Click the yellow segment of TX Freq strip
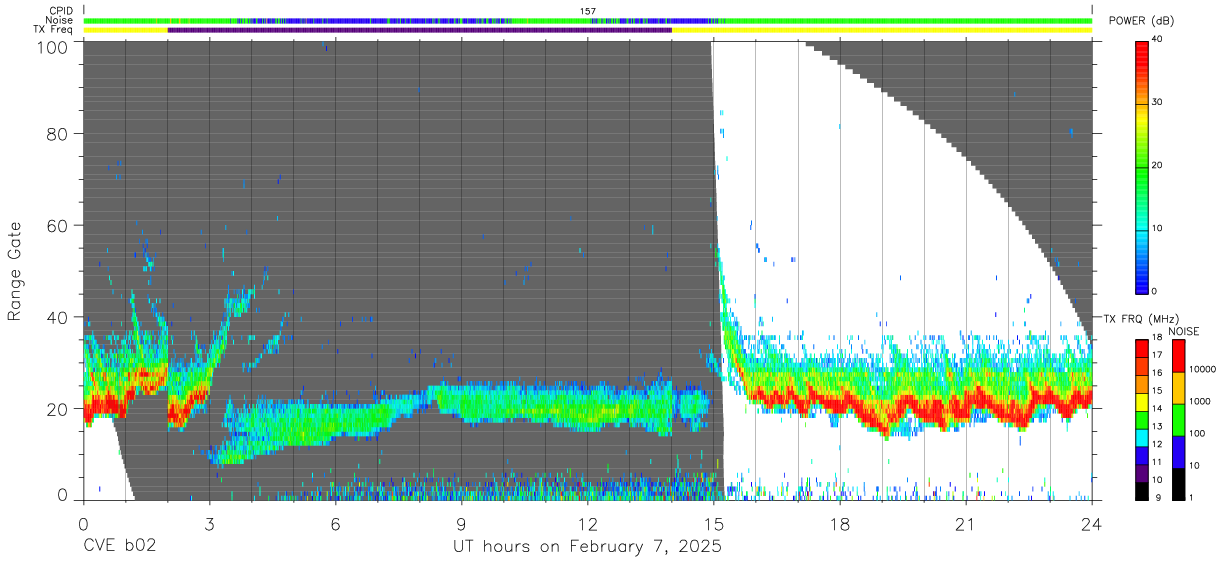The width and height of the screenshot is (1228, 567). tap(881, 30)
